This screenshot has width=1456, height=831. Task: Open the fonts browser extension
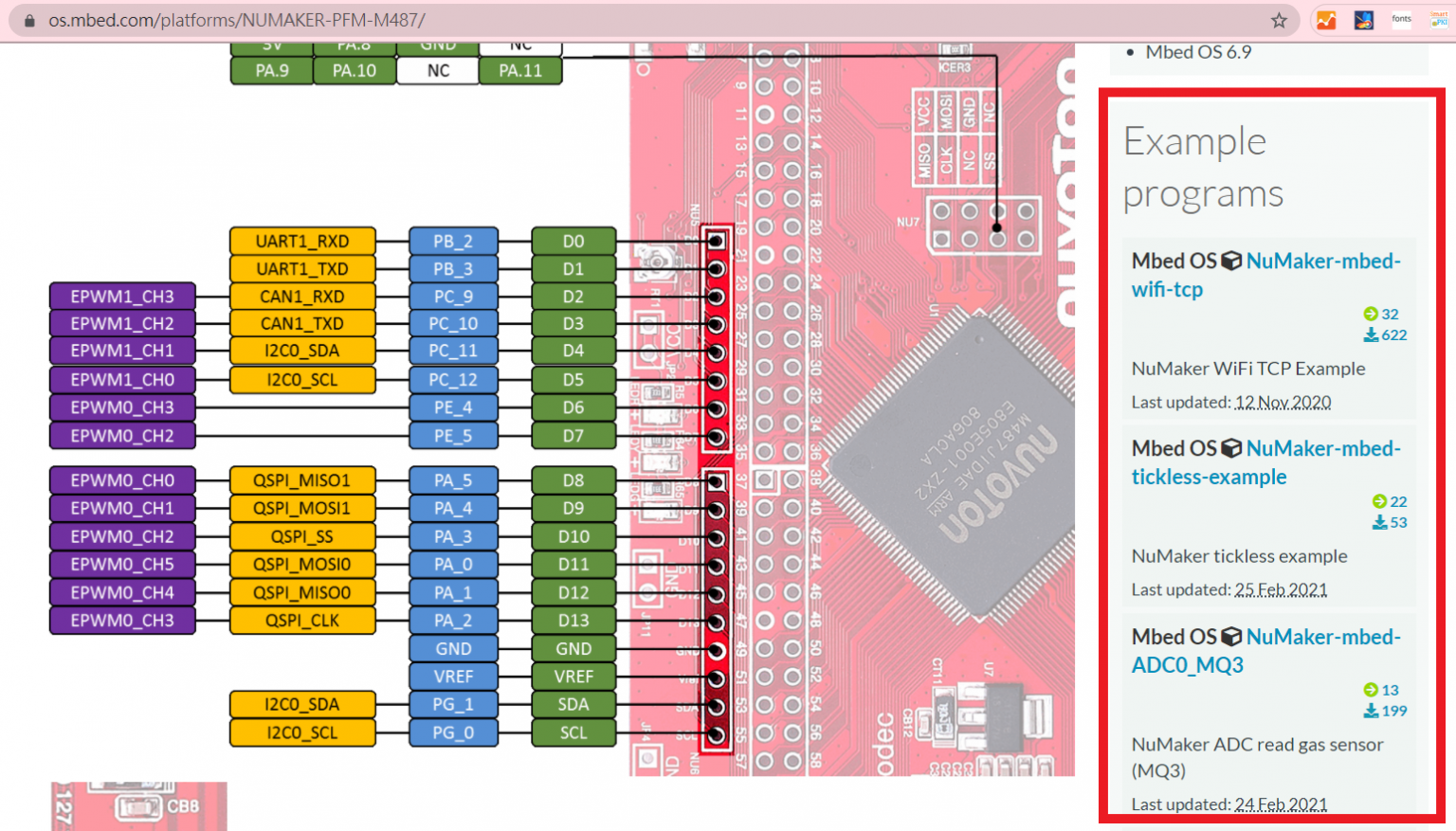(x=1401, y=19)
